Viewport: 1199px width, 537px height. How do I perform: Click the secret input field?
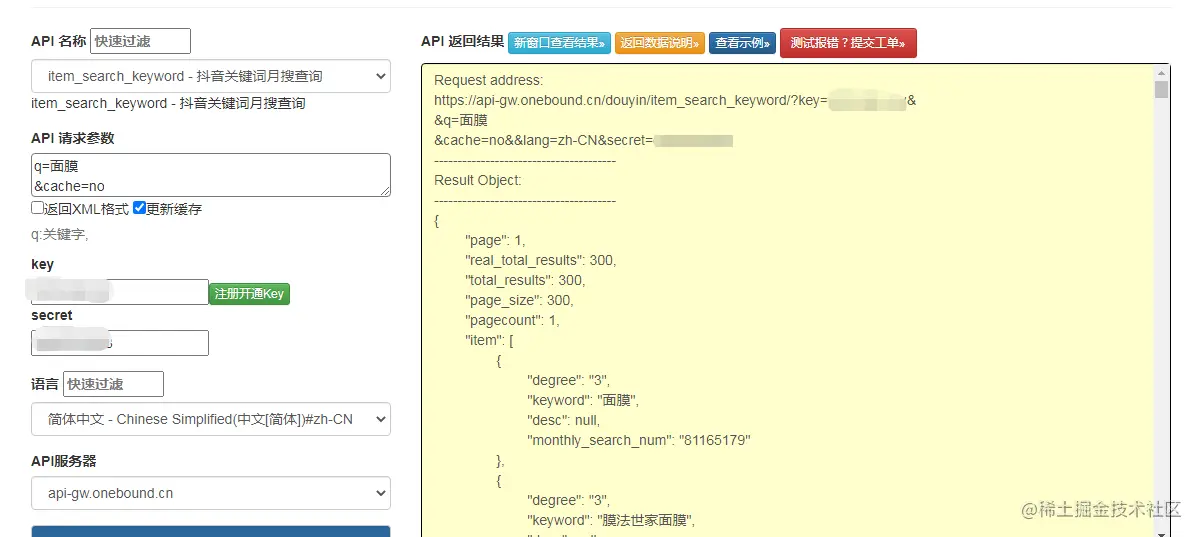click(120, 343)
